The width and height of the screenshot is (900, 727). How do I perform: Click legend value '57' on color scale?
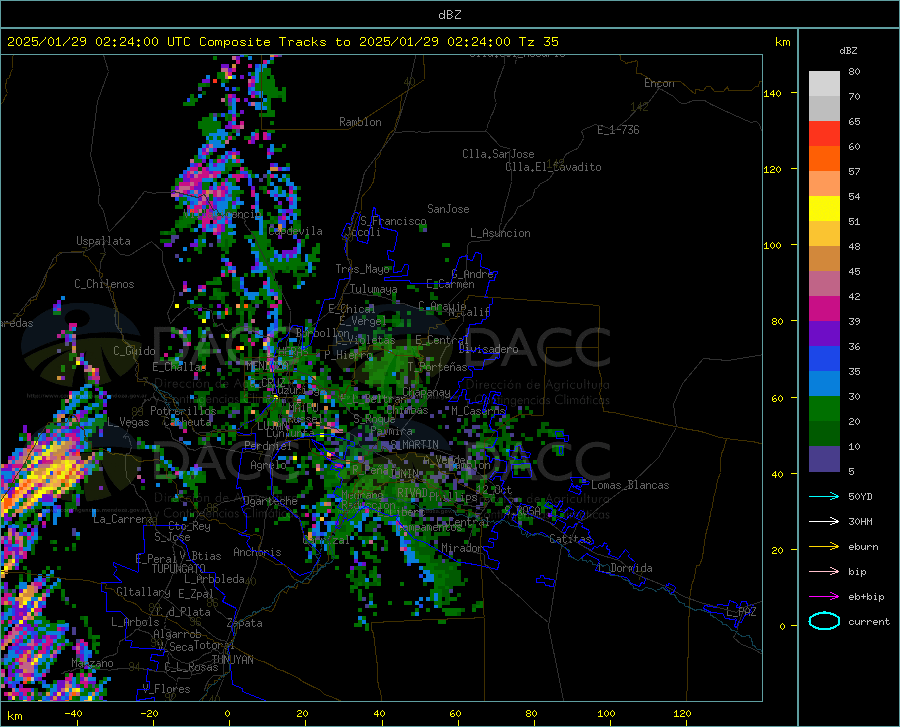pyautogui.click(x=854, y=172)
